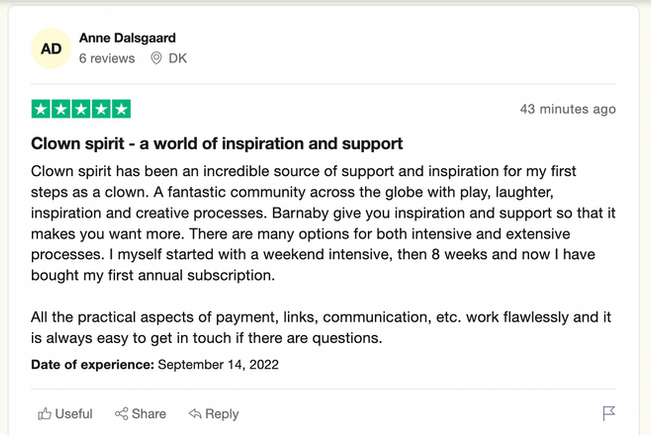Open the "Clown spirit" review title
This screenshot has height=435, width=651.
click(x=217, y=143)
